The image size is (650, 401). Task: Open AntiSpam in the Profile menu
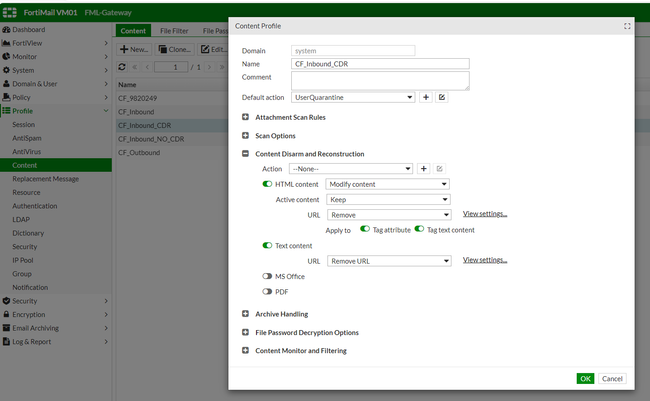point(26,138)
